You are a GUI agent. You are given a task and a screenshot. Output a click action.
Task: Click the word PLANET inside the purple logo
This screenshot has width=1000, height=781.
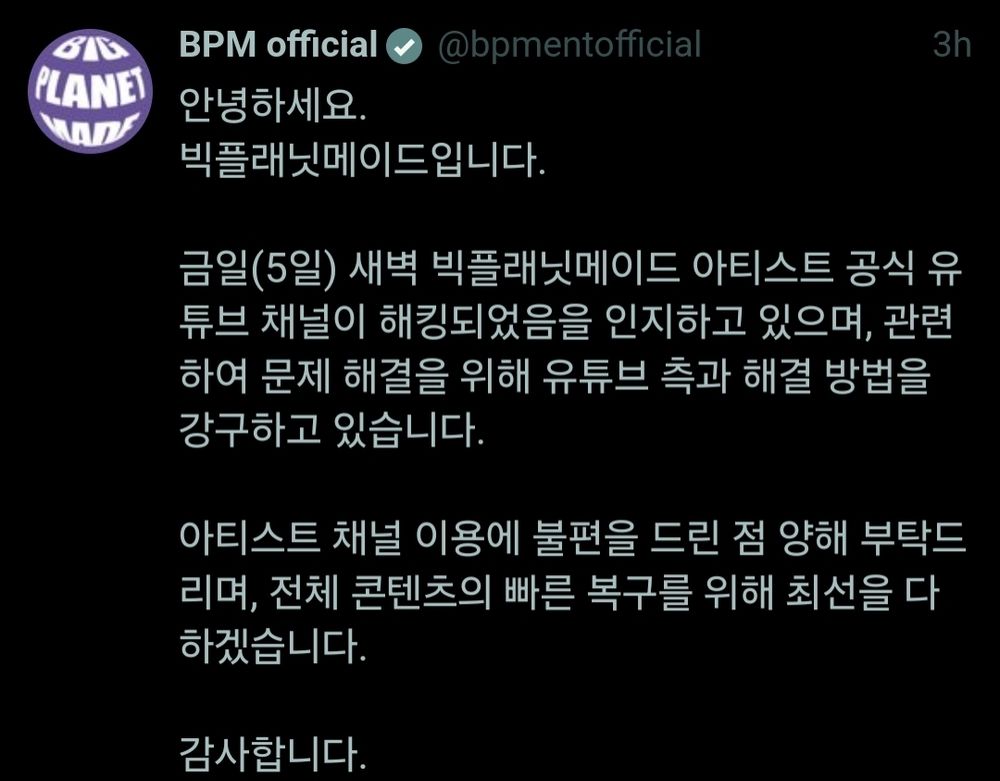90,91
